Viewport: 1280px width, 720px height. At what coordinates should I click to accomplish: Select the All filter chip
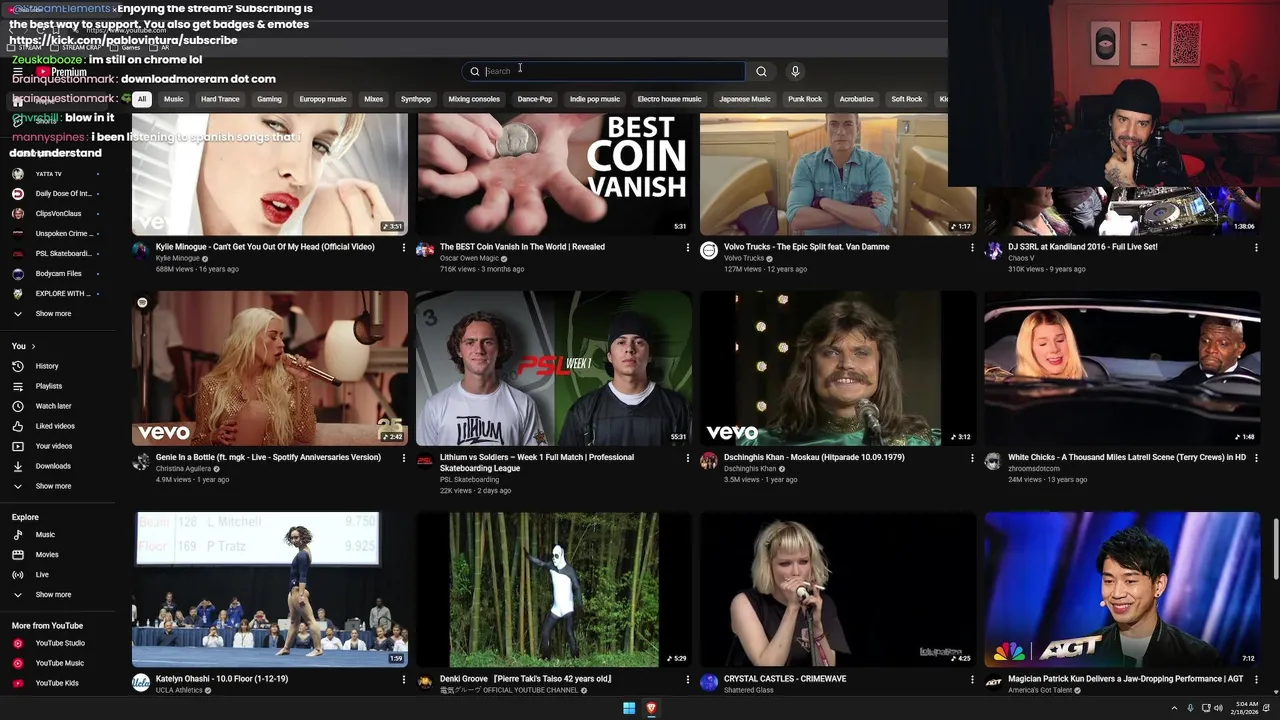point(142,99)
